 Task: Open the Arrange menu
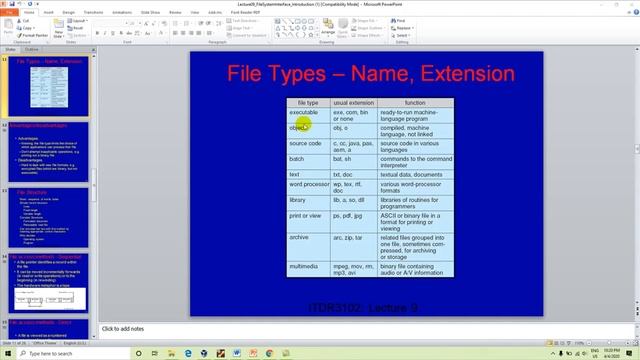coord(328,28)
